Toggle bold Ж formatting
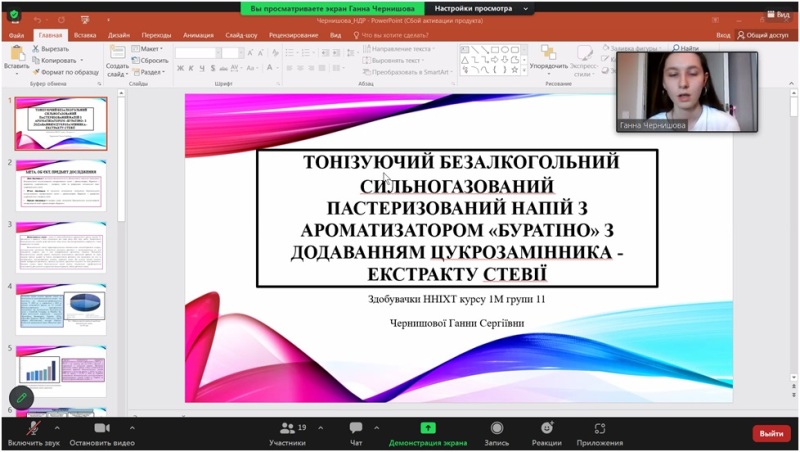The width and height of the screenshot is (800, 452). coord(180,68)
